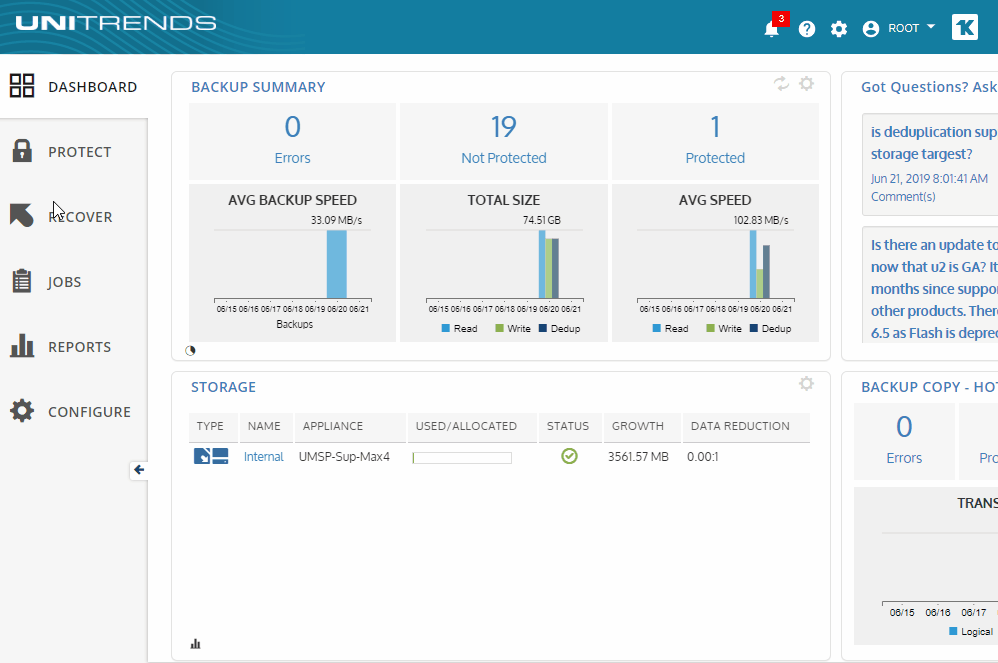This screenshot has width=998, height=663.
Task: Click the 33.09 MB/s backup speed value
Action: 336,220
